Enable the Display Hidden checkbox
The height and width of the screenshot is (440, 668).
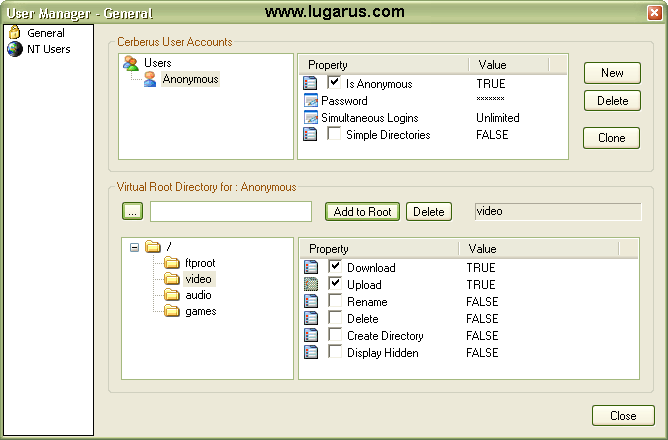coord(335,351)
